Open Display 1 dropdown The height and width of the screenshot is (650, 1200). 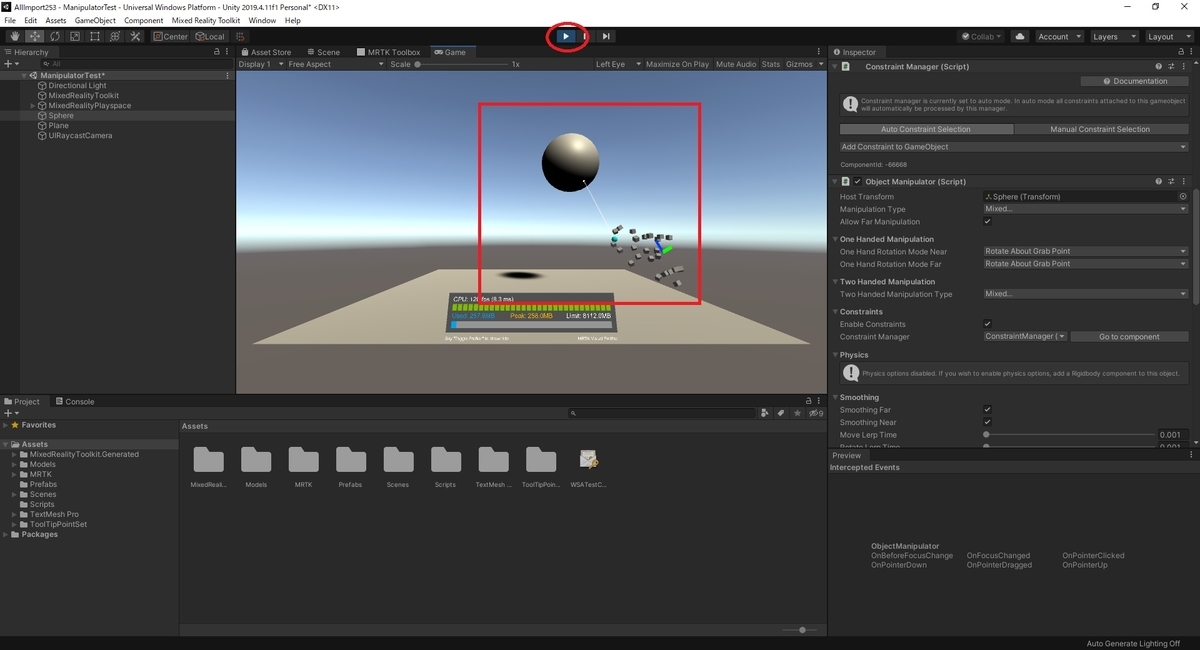tap(259, 64)
